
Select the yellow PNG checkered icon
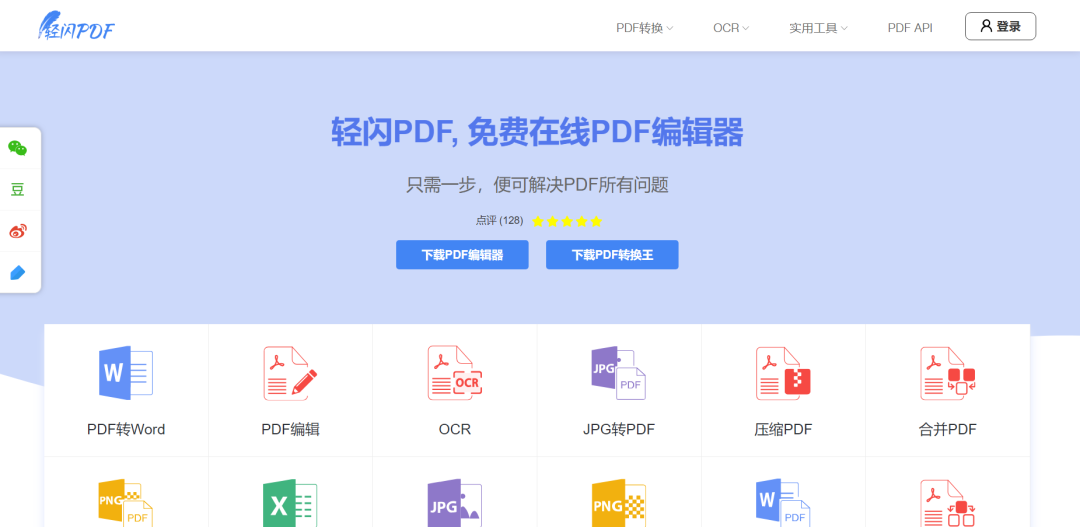point(619,503)
